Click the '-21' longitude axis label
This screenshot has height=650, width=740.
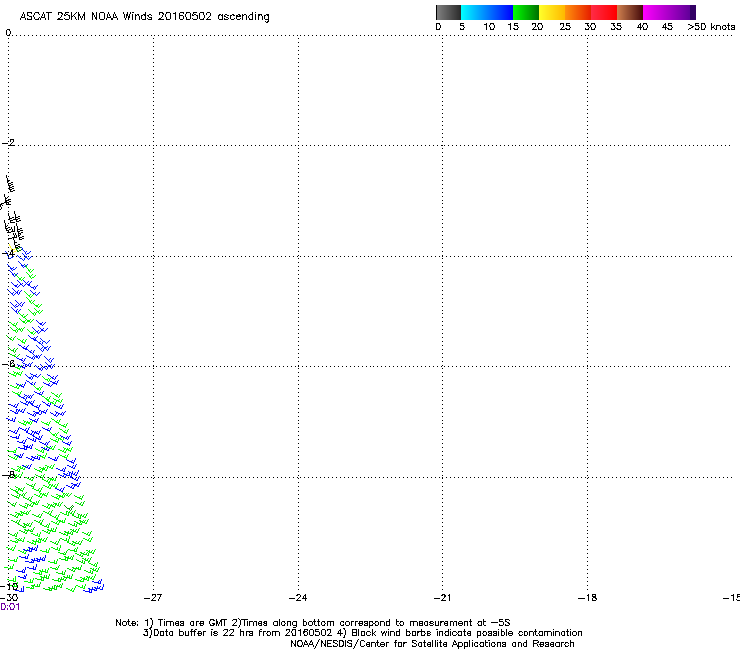[442, 598]
